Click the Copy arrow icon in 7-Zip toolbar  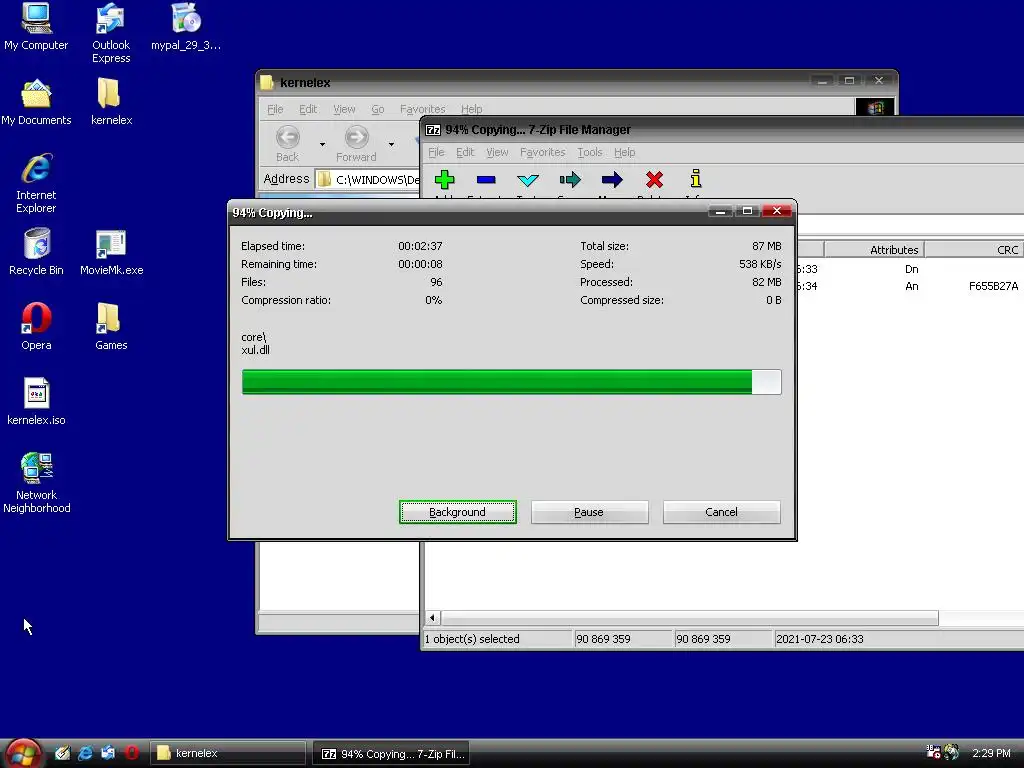point(570,180)
